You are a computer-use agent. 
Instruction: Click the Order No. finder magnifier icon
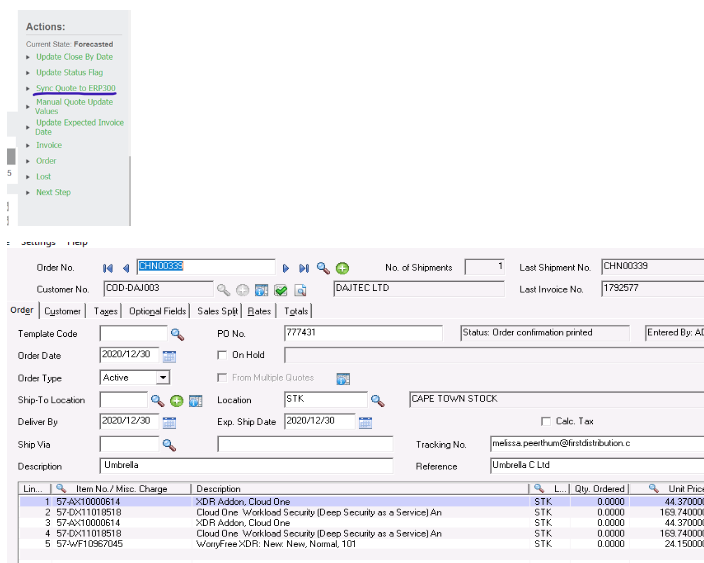tap(323, 268)
